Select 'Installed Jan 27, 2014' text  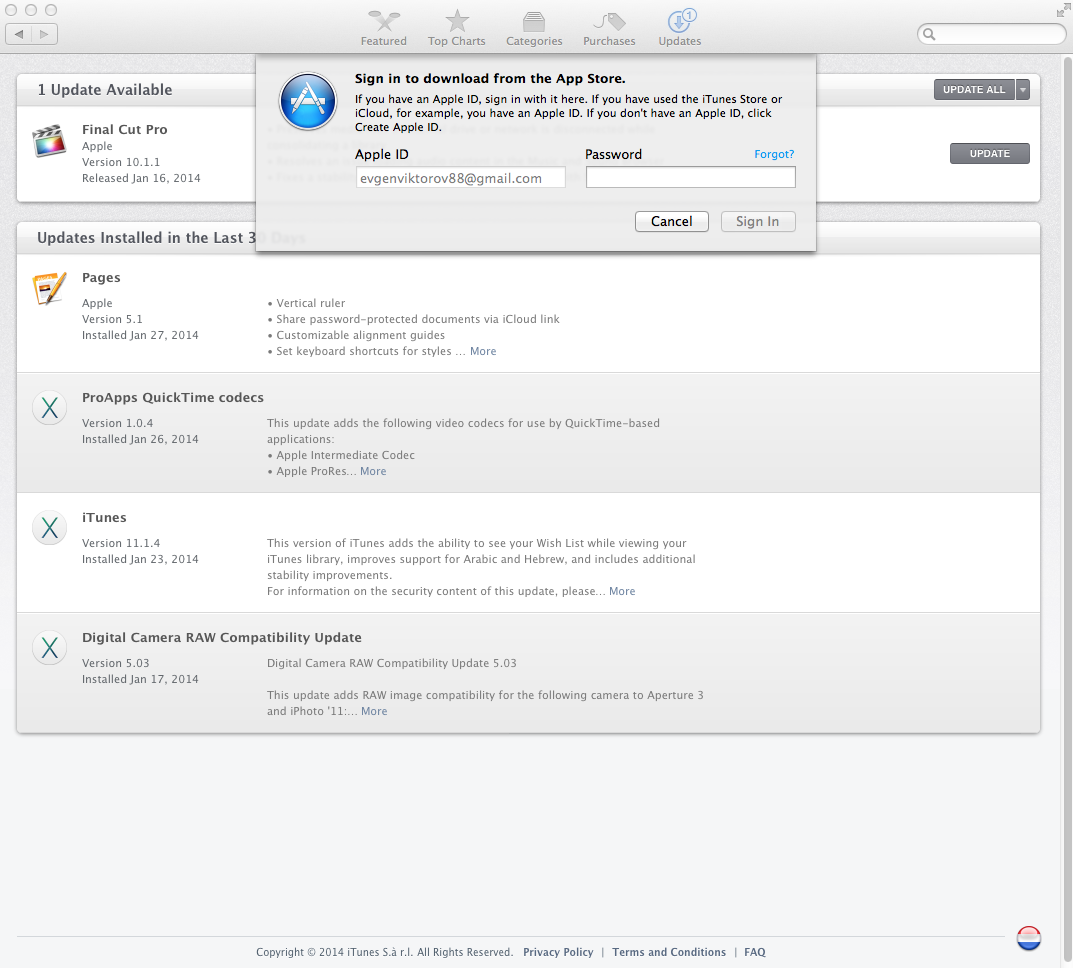140,335
